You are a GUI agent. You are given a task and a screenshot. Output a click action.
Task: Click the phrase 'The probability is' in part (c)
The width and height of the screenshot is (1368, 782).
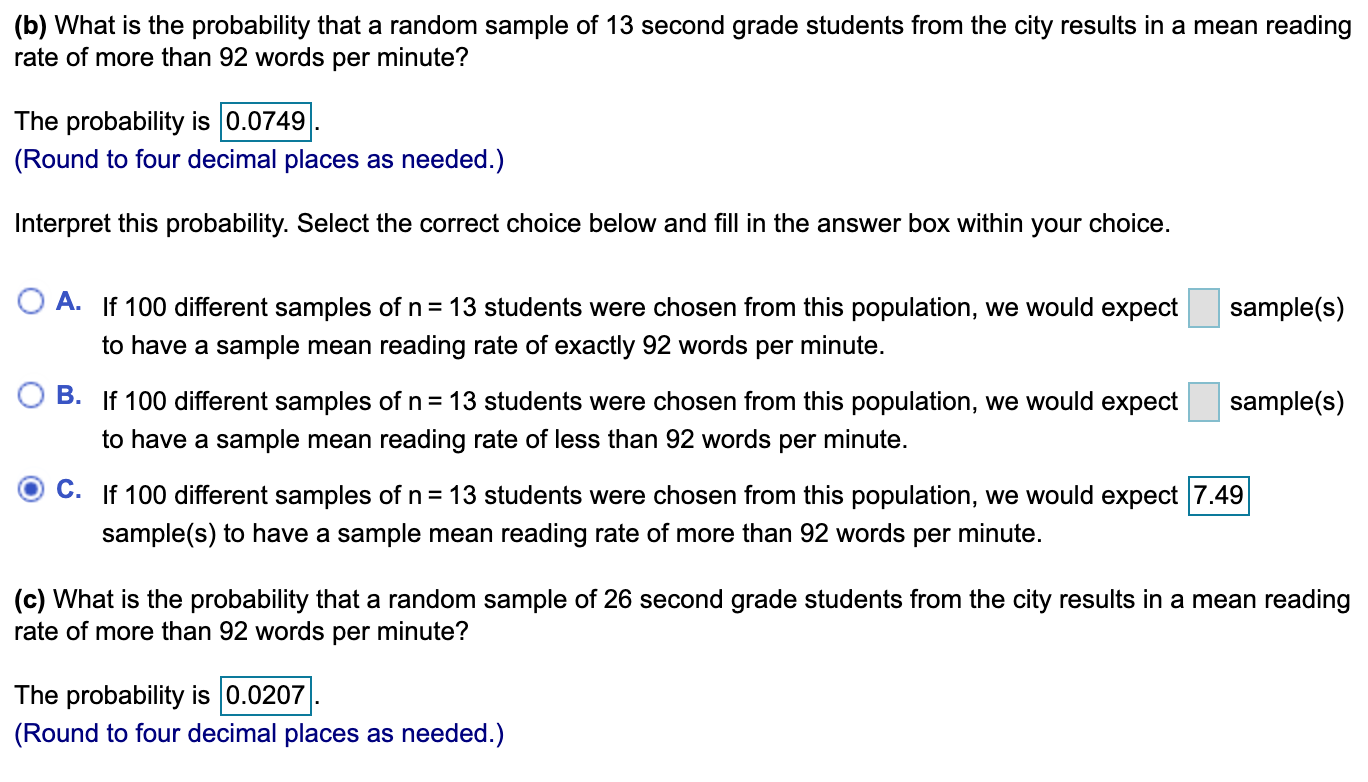point(108,695)
